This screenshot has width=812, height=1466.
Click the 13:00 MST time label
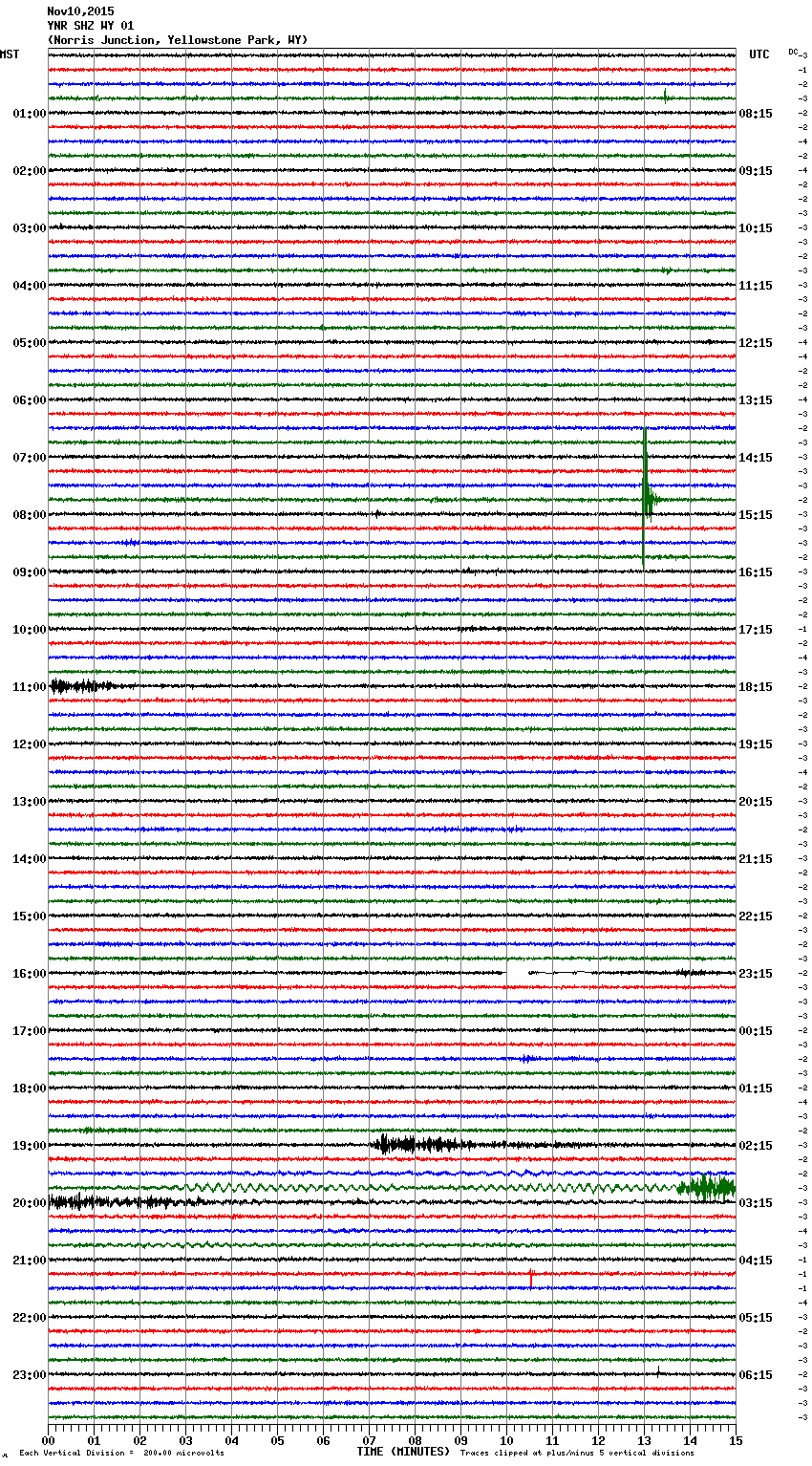pos(30,802)
